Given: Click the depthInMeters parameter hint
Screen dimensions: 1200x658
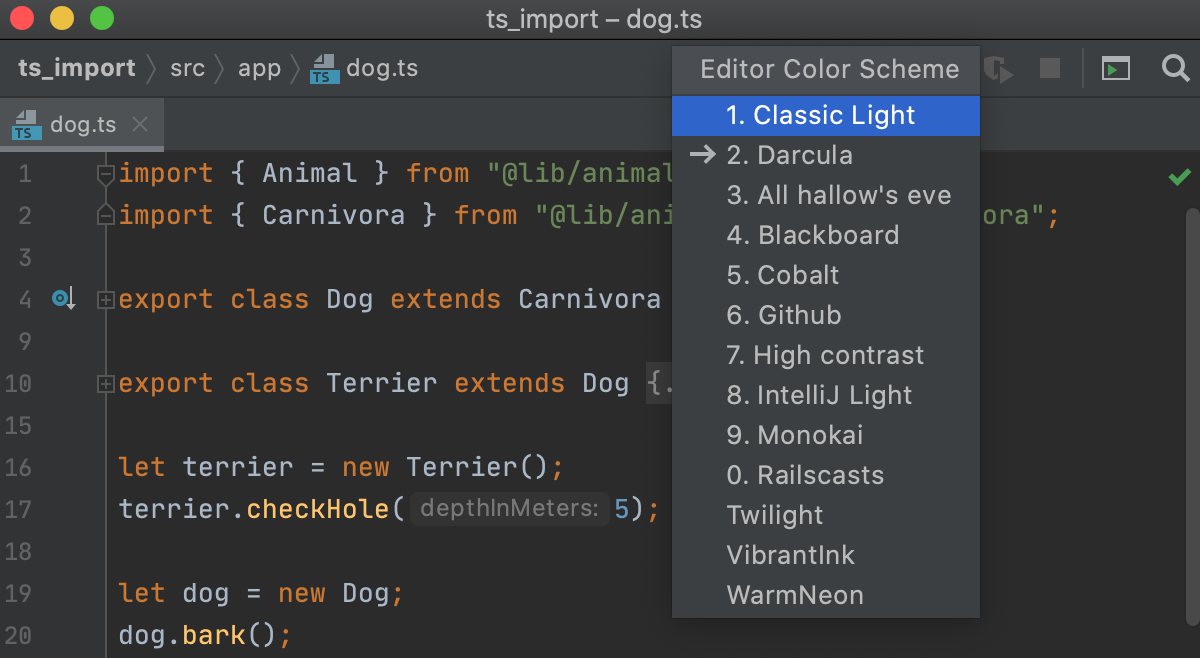Looking at the screenshot, I should click(510, 509).
